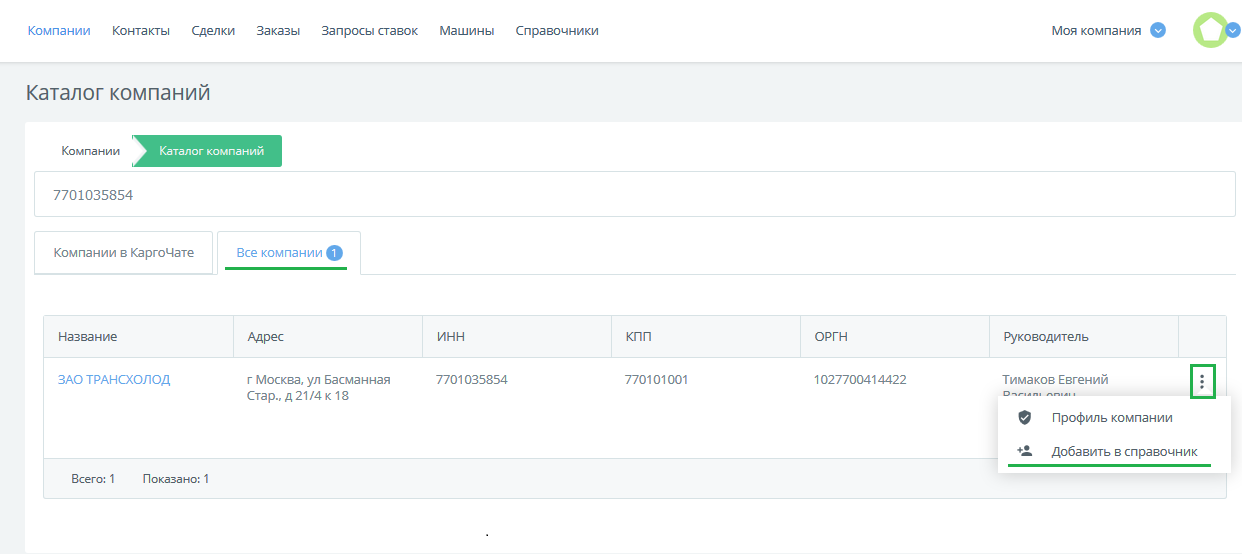
Task: Click the Руководитель column header
Action: (1084, 337)
